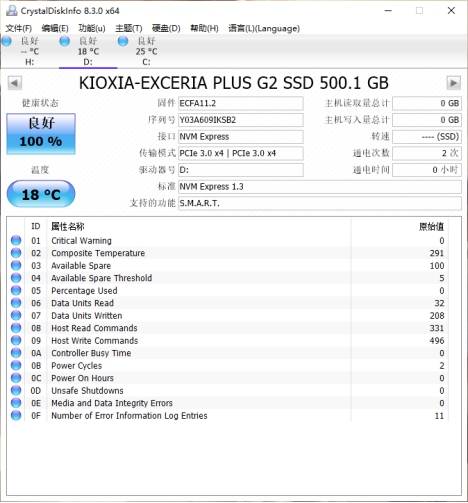Click status dot for Error Information Log Entries
Screen dimensions: 468x503
16,415
